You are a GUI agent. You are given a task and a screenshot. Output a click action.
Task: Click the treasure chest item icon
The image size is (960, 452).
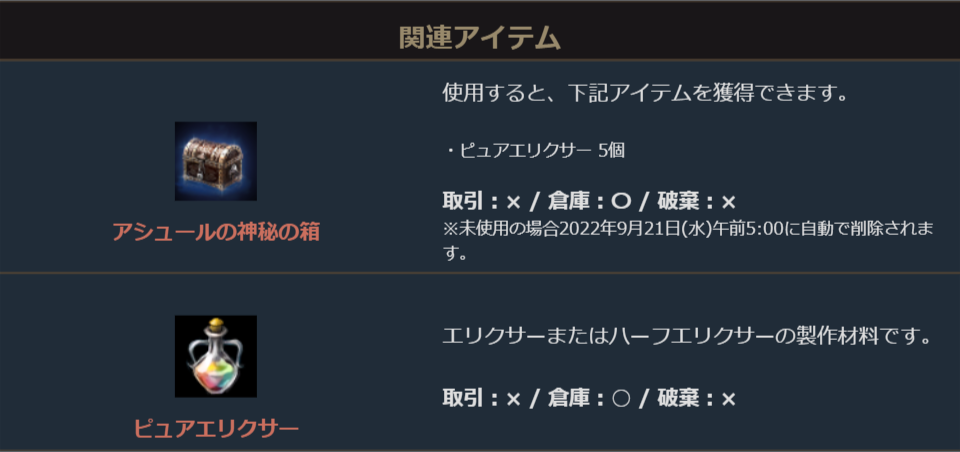(x=215, y=161)
